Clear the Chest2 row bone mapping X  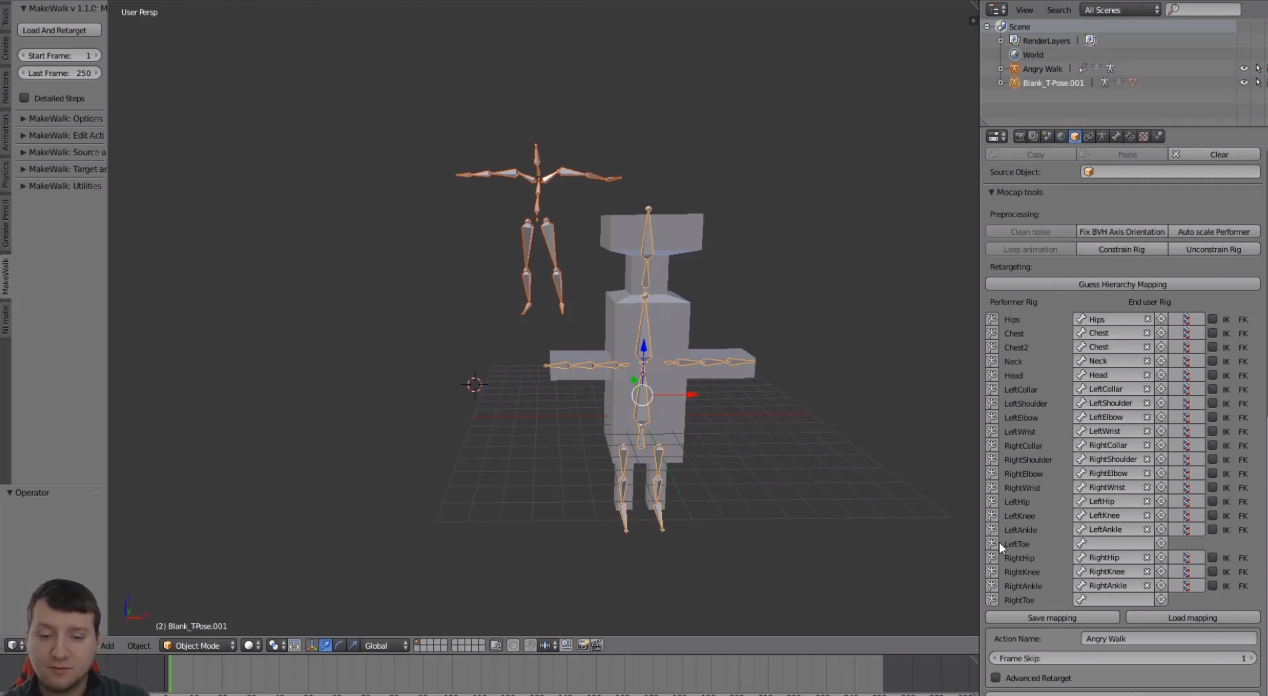pyautogui.click(x=1147, y=347)
